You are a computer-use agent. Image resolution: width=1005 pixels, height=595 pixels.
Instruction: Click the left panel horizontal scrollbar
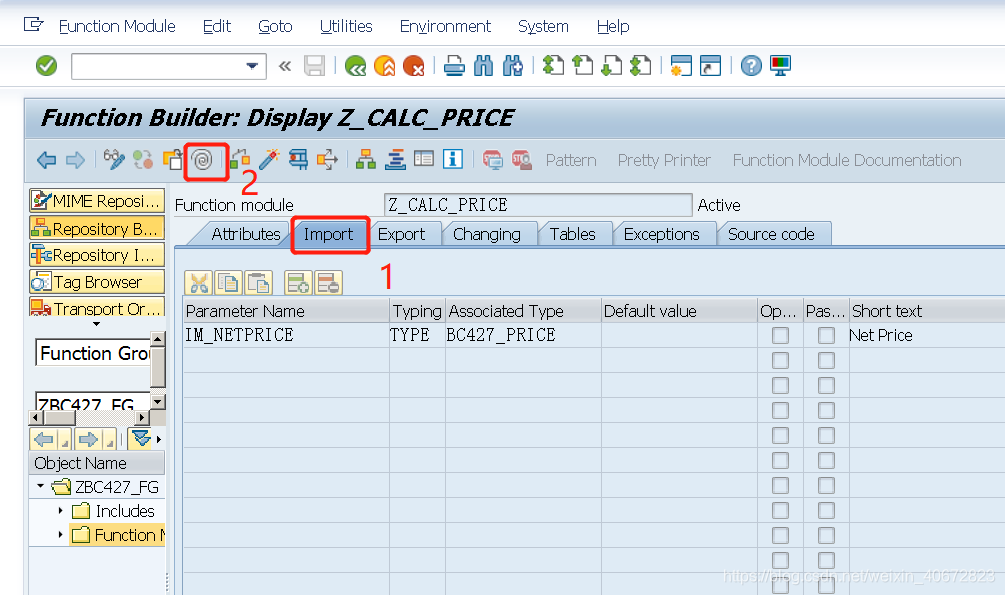(90, 418)
